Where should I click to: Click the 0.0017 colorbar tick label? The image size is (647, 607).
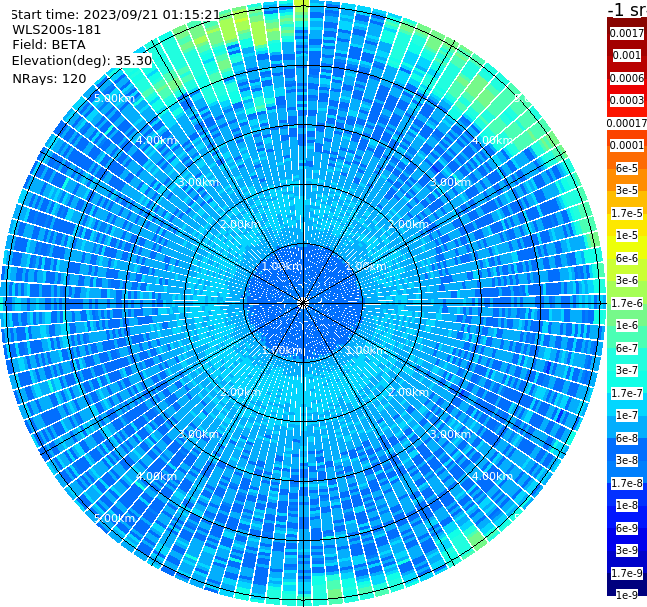[x=627, y=33]
